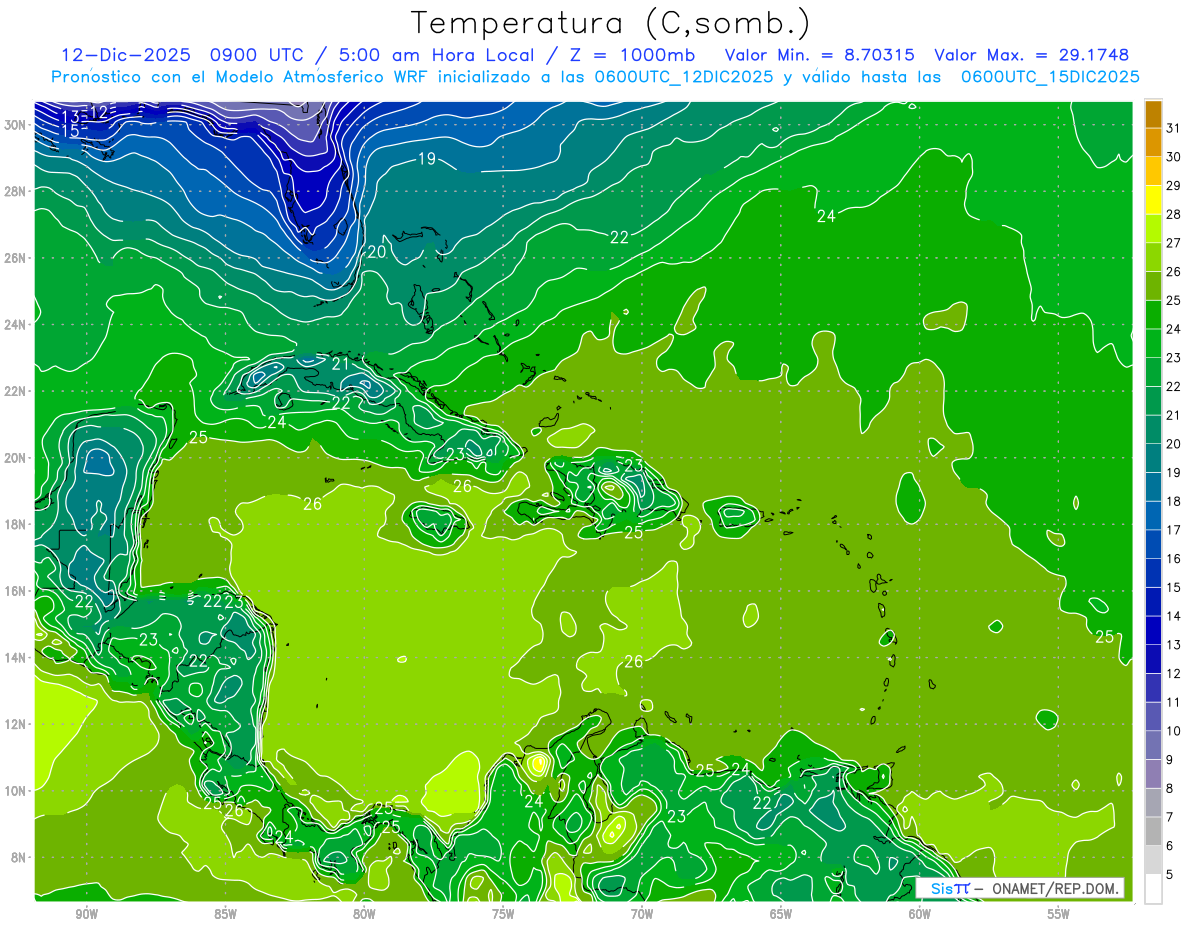Click the '70W' longitude axis label
The height and width of the screenshot is (927, 1200).
point(642,913)
